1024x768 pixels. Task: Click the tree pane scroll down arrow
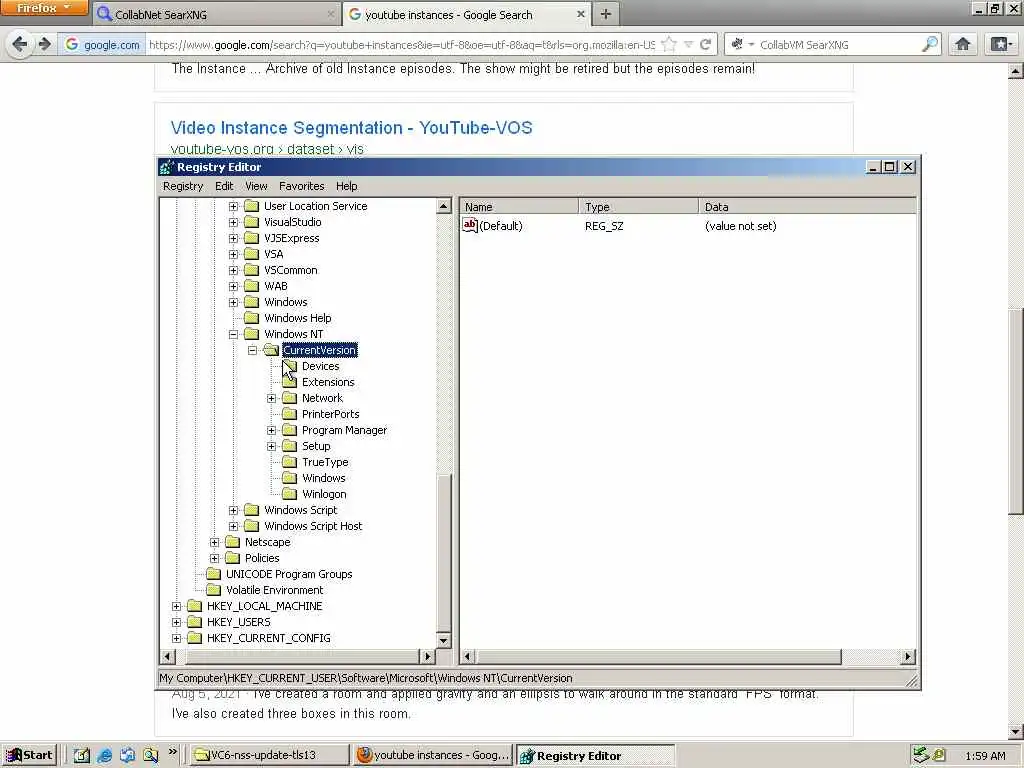pos(443,641)
